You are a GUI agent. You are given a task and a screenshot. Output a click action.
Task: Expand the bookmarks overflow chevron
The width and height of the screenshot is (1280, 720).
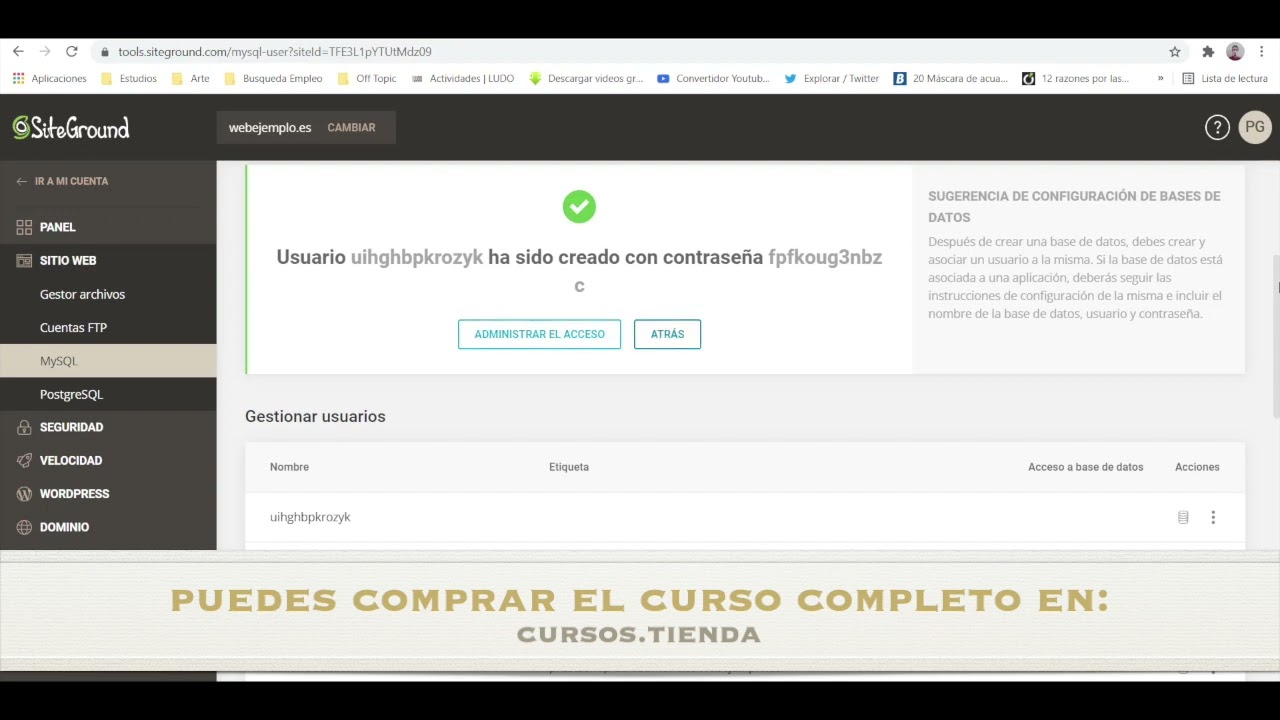coord(1160,78)
